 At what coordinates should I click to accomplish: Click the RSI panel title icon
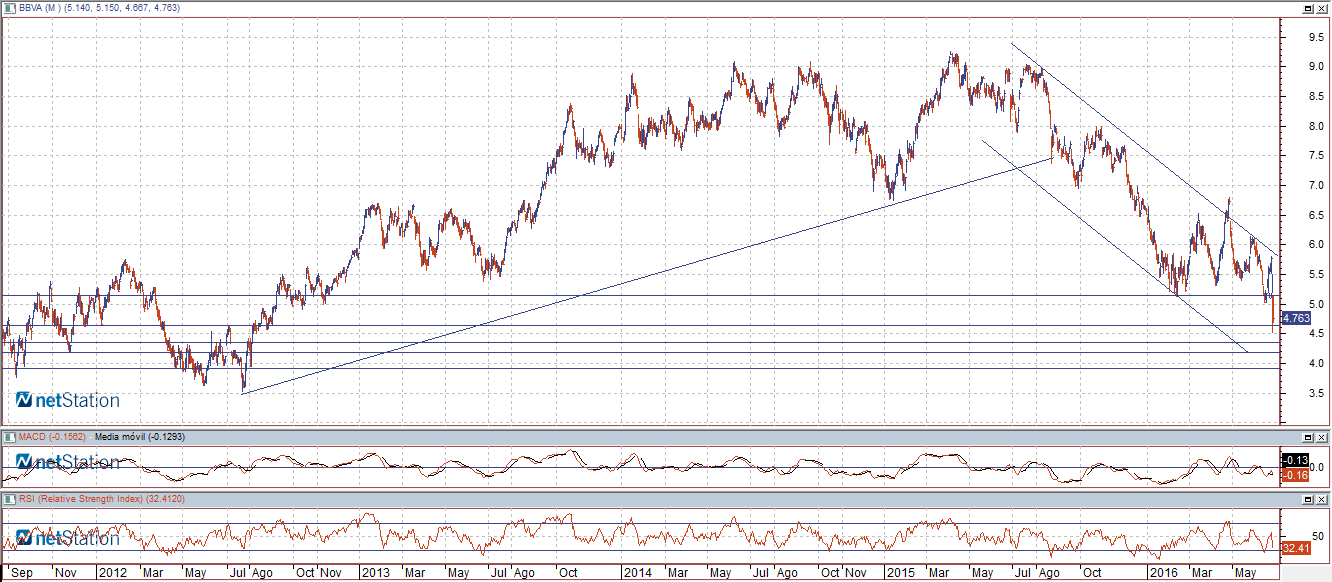click(11, 498)
